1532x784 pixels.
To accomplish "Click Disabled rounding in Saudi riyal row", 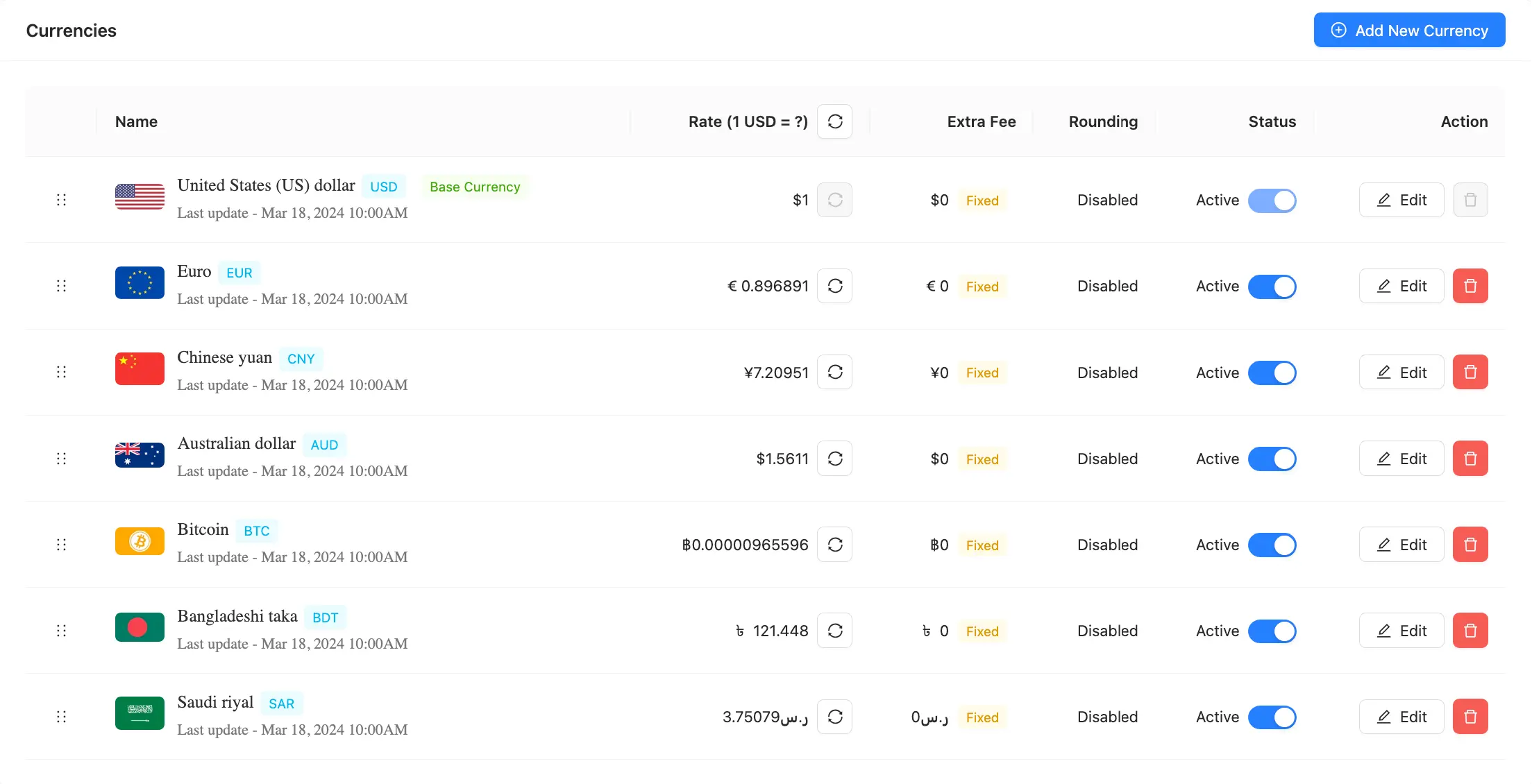I will click(1107, 717).
